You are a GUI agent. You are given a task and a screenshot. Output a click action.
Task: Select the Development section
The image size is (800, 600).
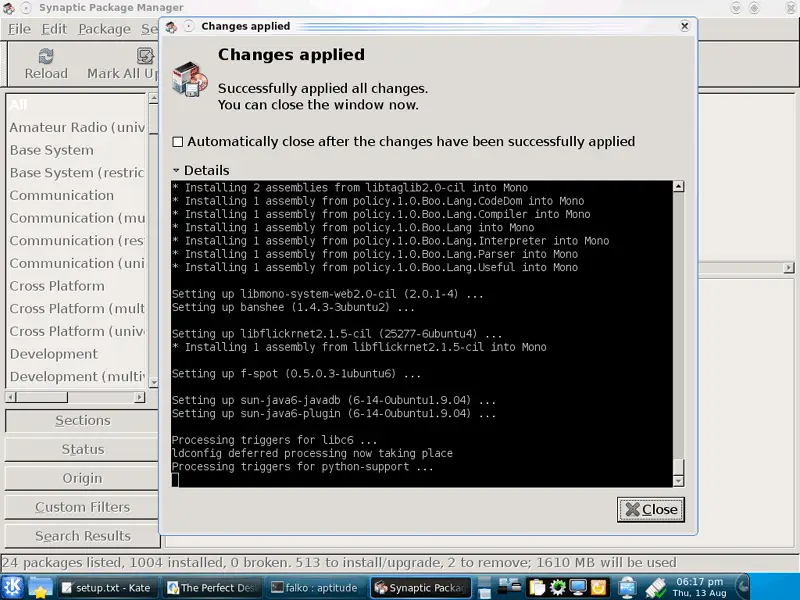pyautogui.click(x=77, y=354)
